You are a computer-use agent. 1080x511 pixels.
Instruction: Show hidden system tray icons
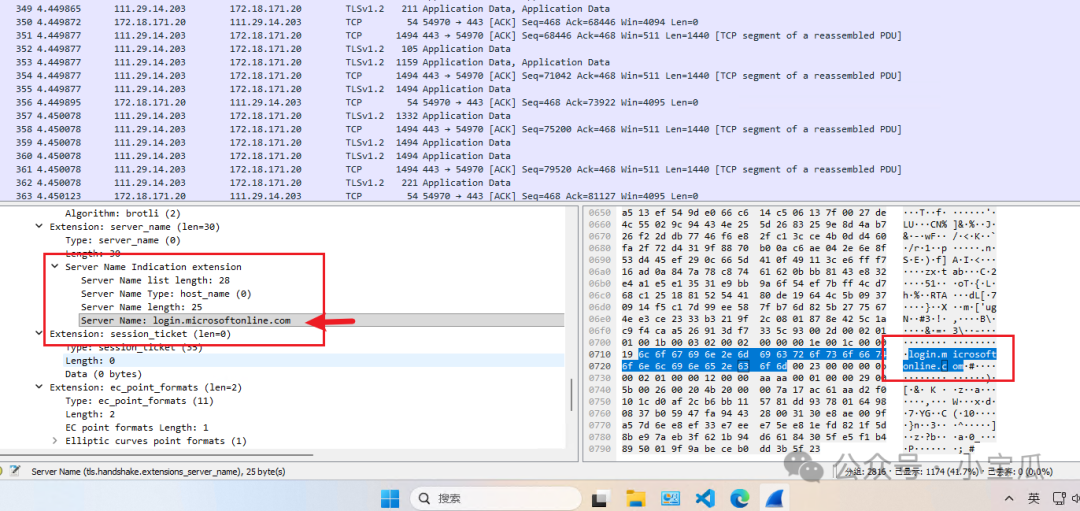click(1007, 498)
